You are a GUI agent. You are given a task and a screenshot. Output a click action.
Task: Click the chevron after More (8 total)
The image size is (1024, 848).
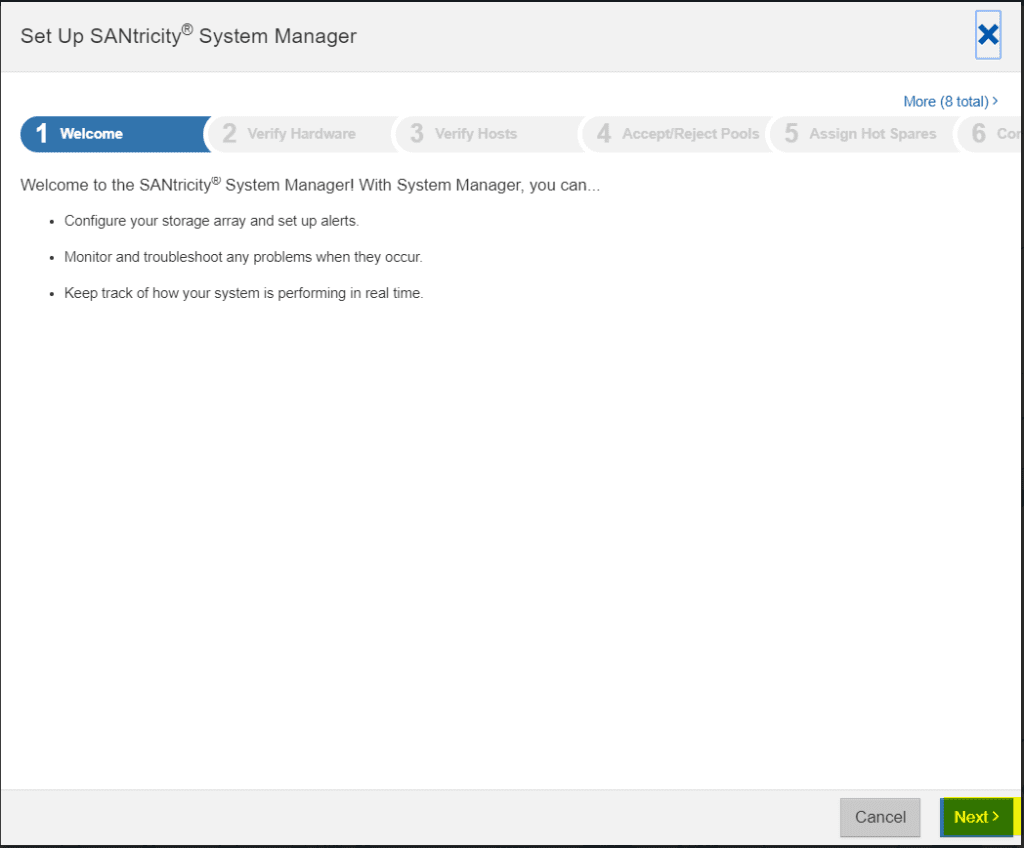[993, 101]
